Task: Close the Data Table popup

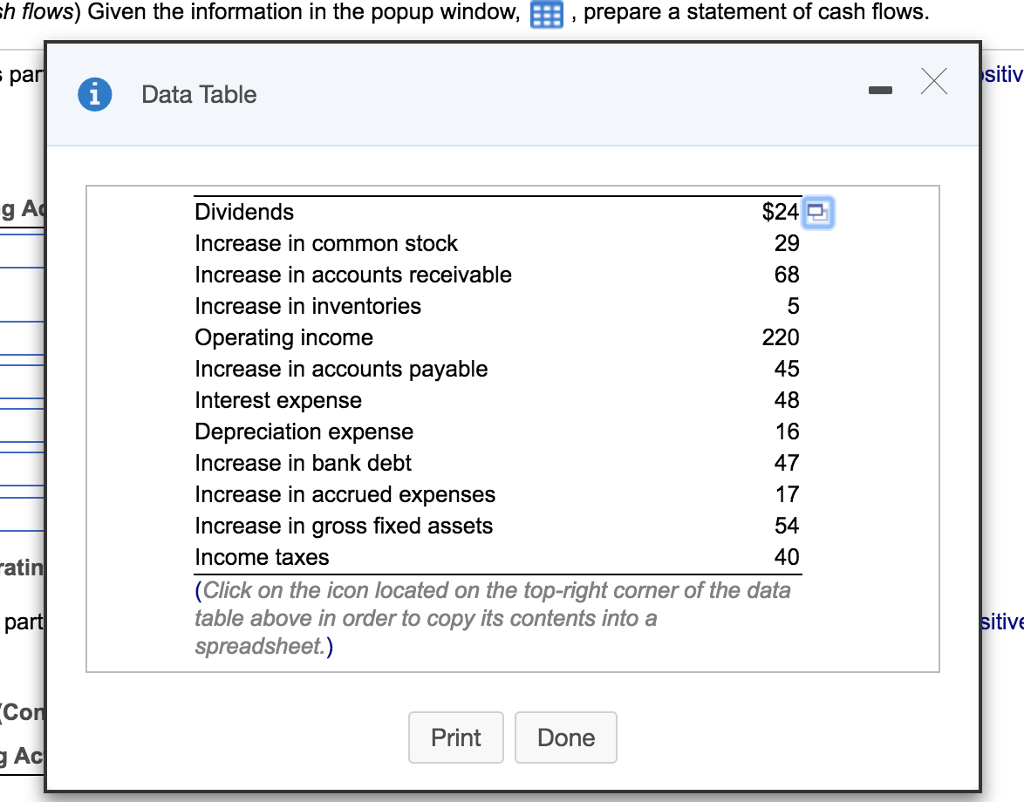Action: (x=933, y=82)
